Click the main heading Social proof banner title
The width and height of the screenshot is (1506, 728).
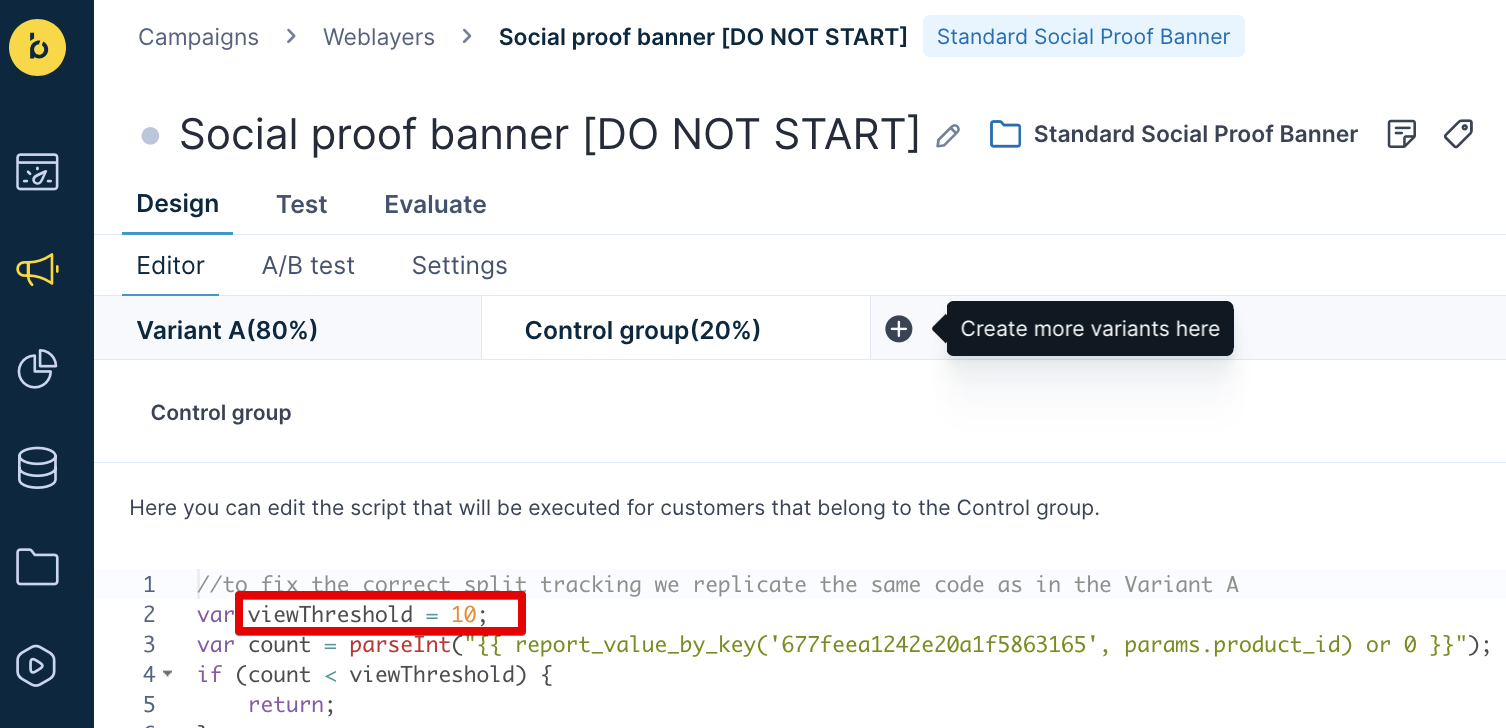point(550,134)
